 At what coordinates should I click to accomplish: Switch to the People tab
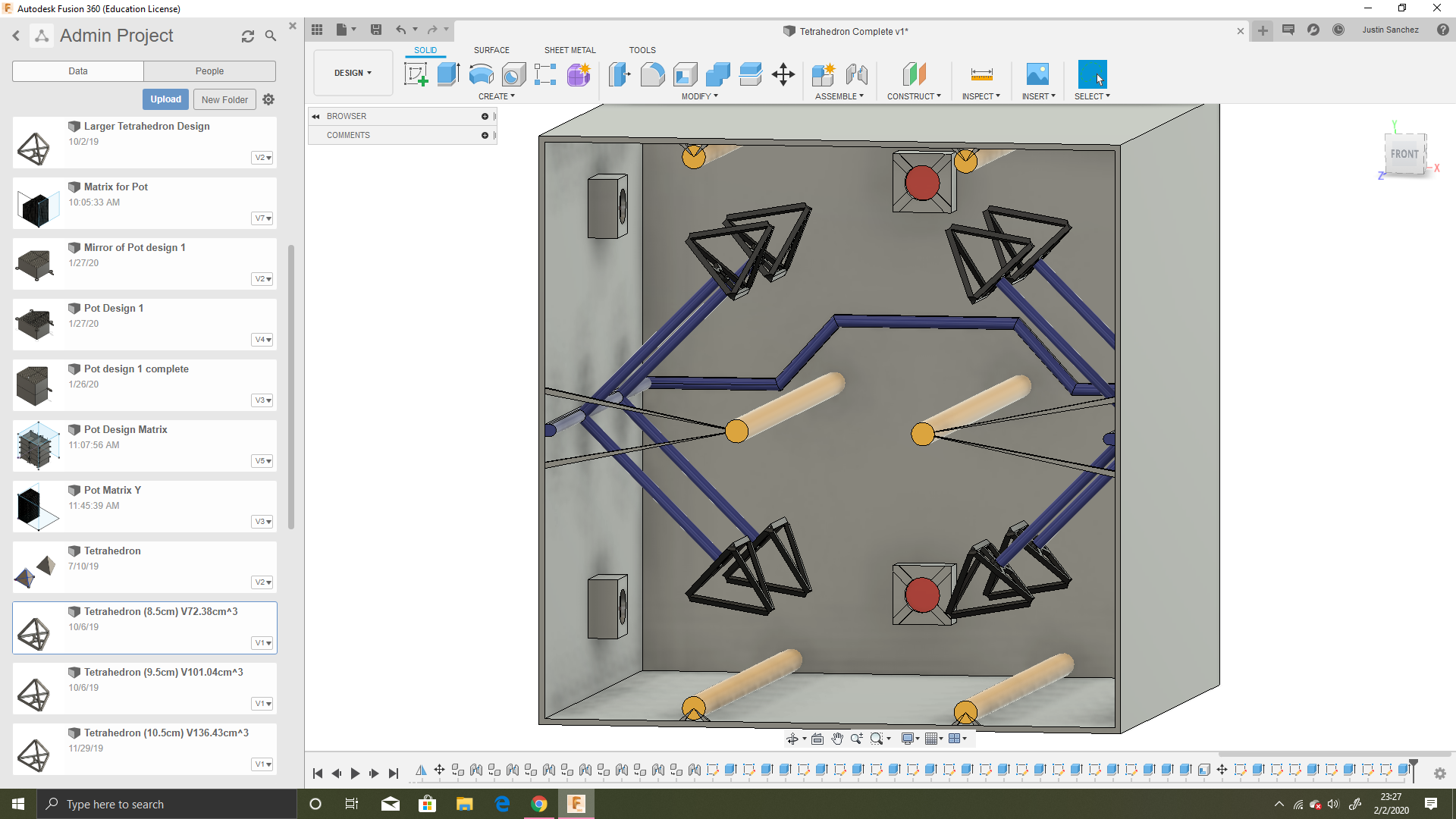(209, 71)
